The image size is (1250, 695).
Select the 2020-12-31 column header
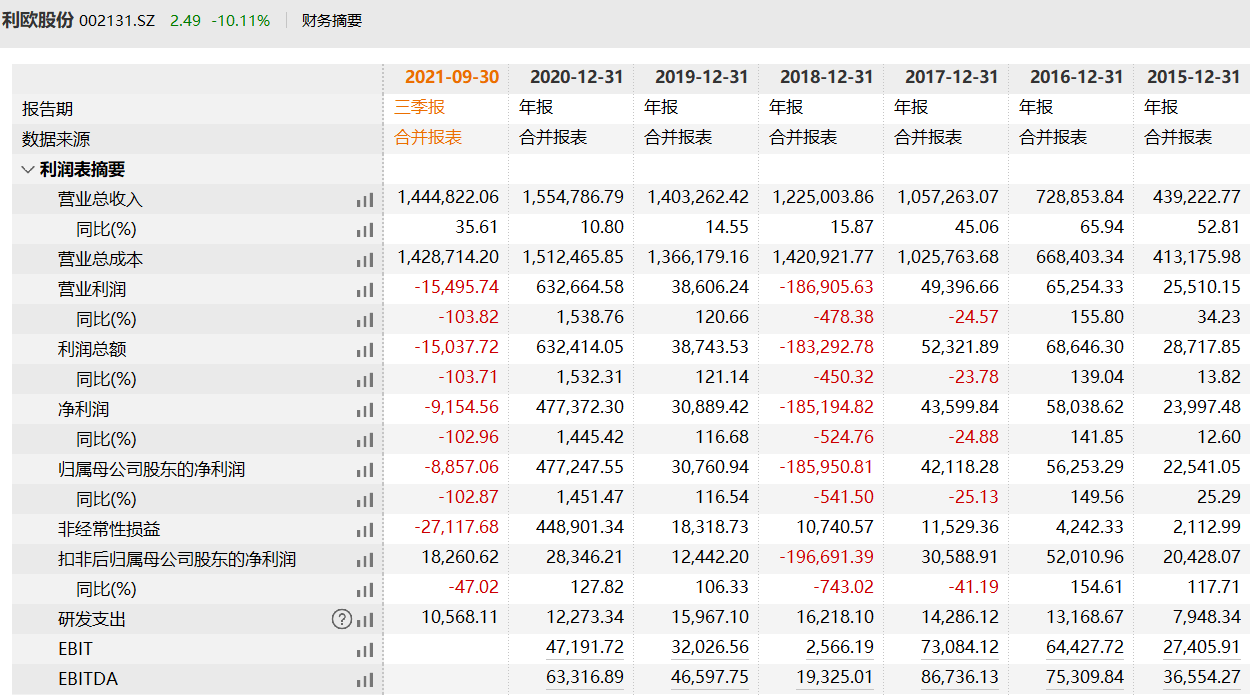coord(576,77)
